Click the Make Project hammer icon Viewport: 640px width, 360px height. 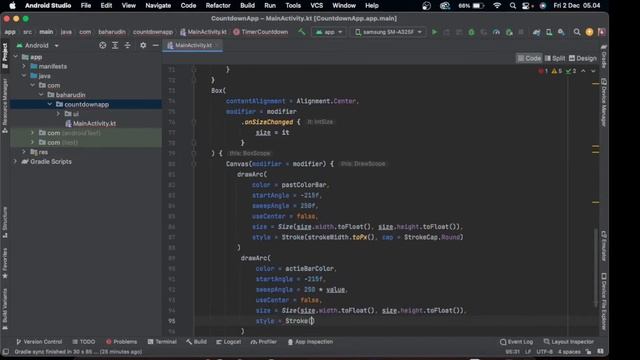click(302, 32)
